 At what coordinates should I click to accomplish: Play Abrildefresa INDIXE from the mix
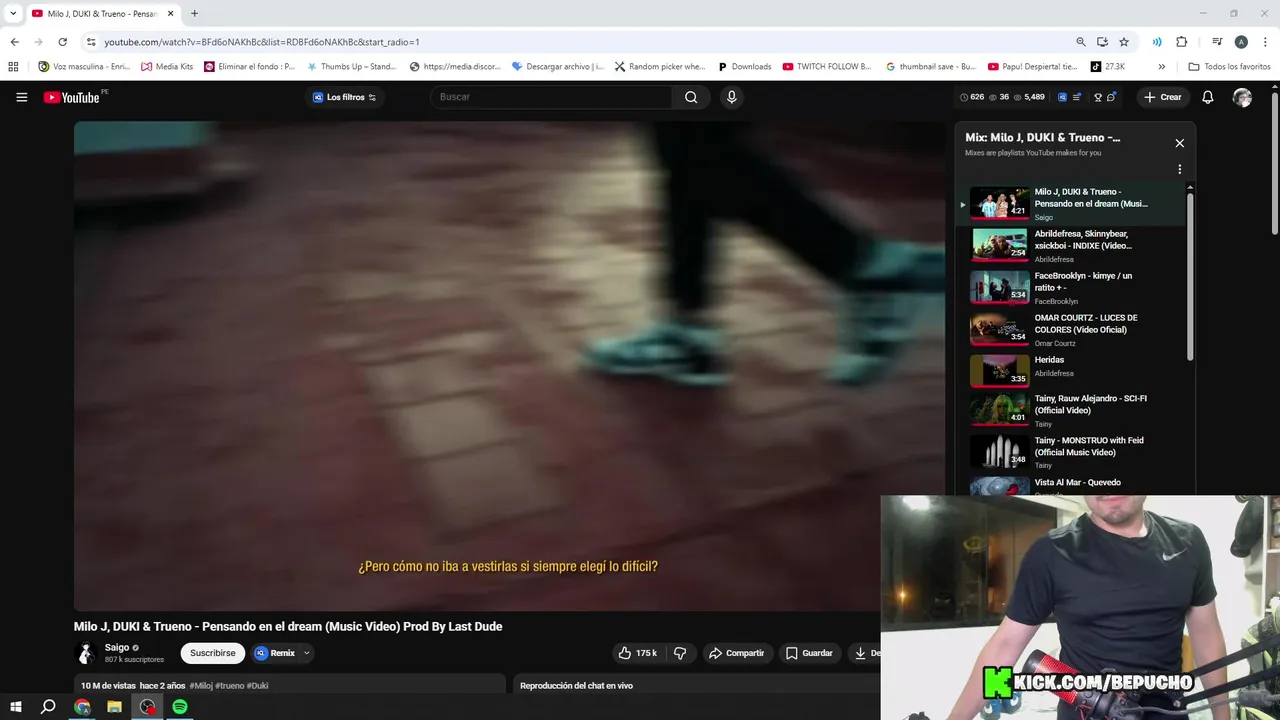coord(1071,245)
